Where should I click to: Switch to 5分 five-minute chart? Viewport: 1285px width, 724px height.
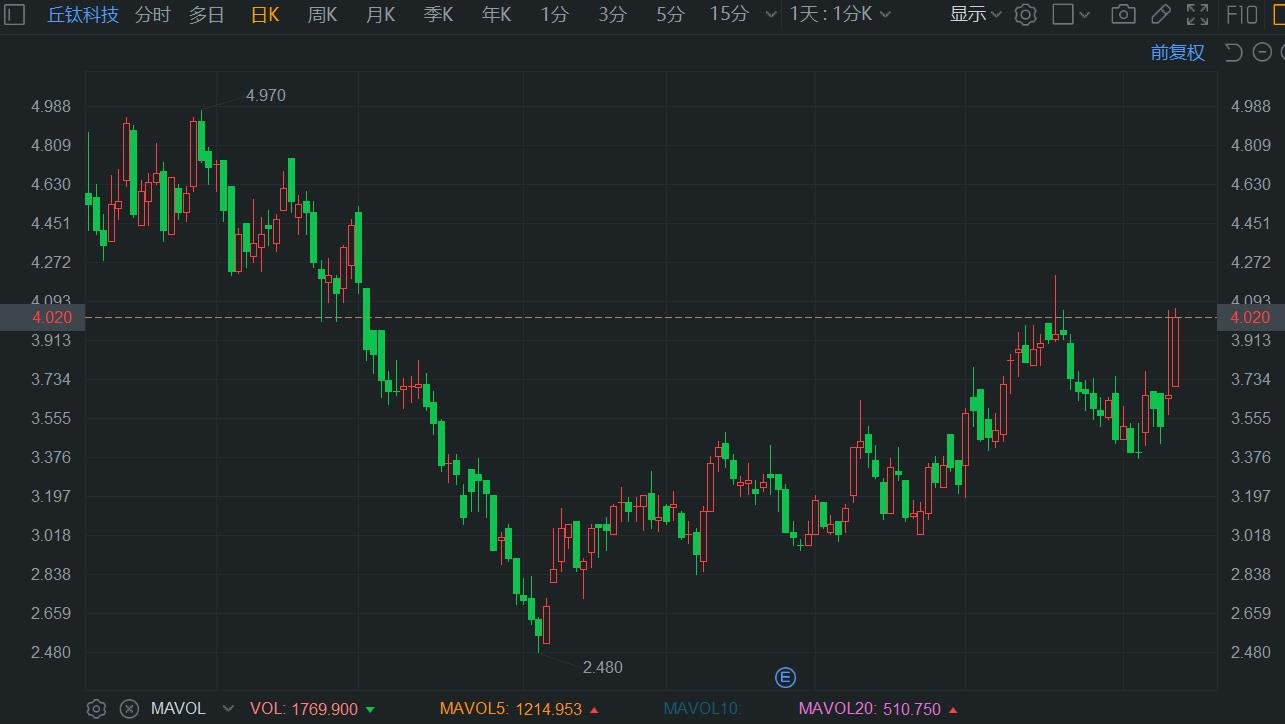pyautogui.click(x=670, y=14)
